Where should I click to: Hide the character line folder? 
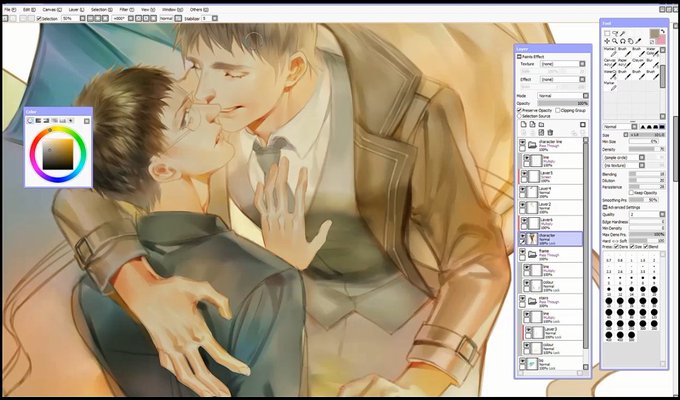coord(522,142)
